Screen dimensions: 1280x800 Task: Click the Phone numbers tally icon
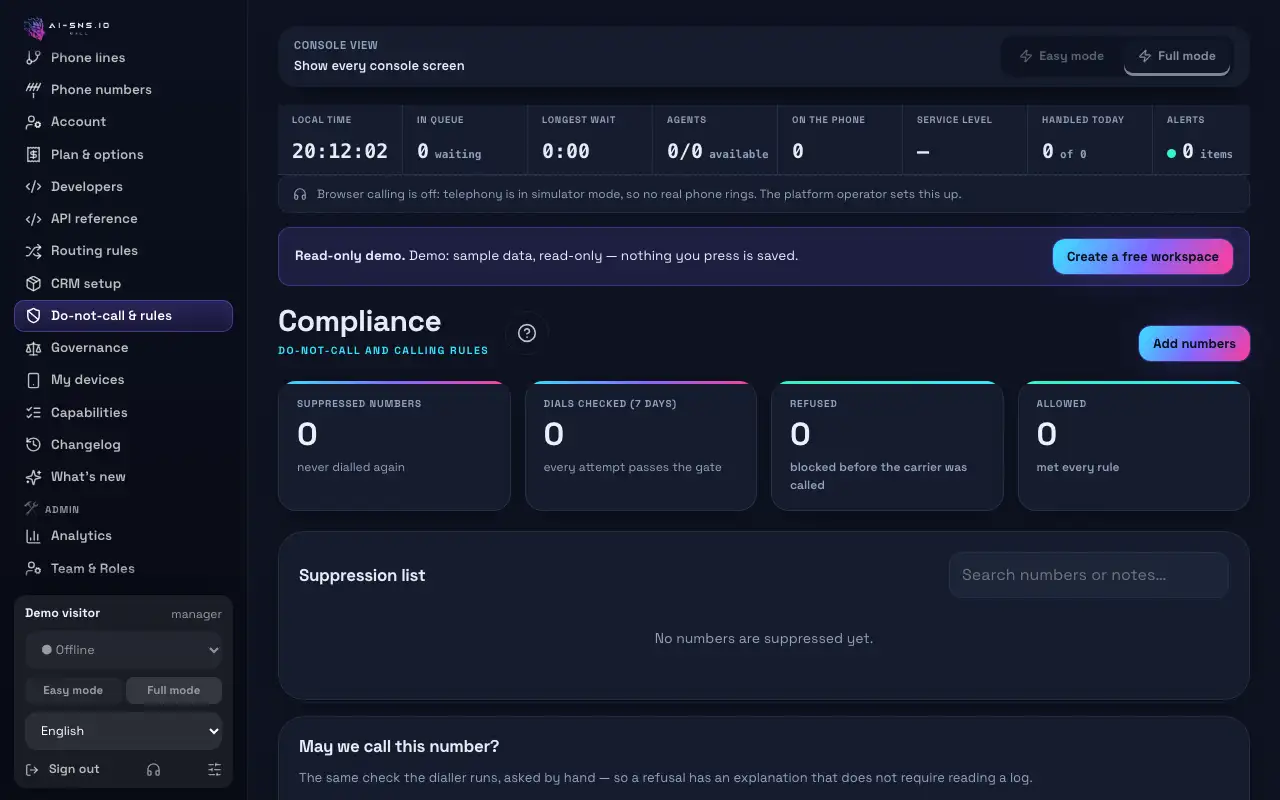click(x=33, y=89)
